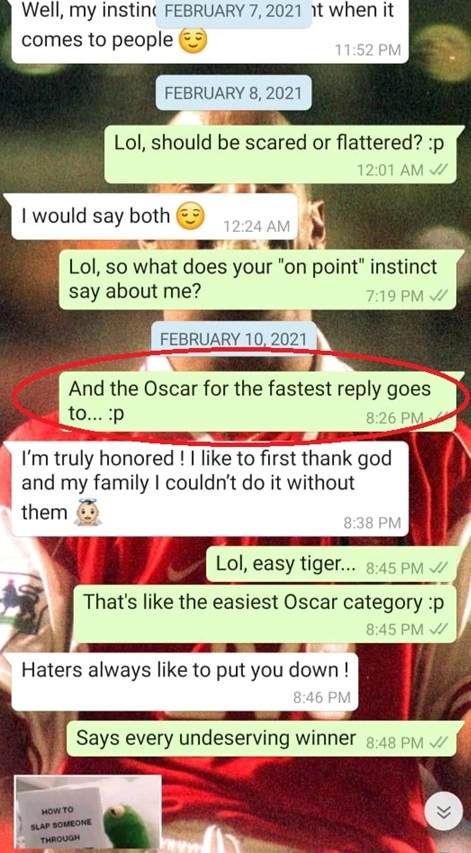This screenshot has height=853, width=471.
Task: Tap the baby angel emoji in message
Action: (87, 512)
